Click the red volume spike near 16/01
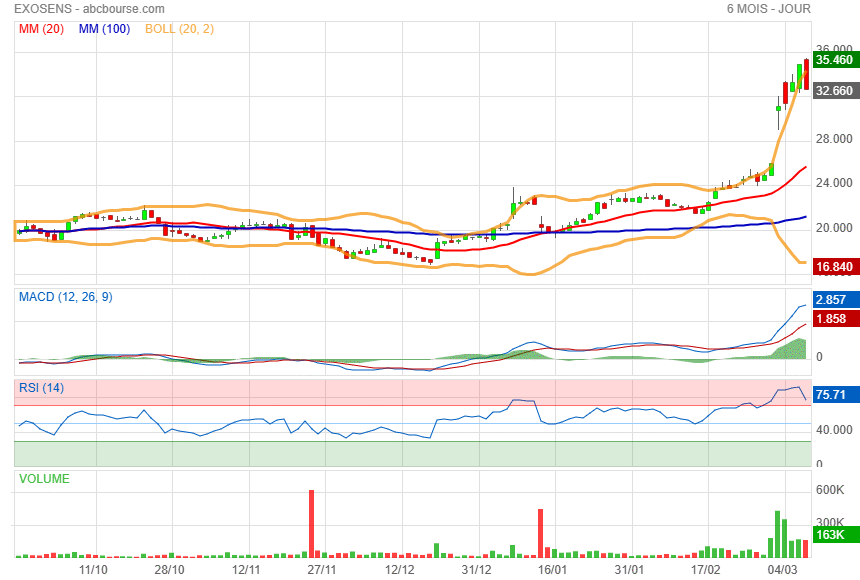 point(540,533)
